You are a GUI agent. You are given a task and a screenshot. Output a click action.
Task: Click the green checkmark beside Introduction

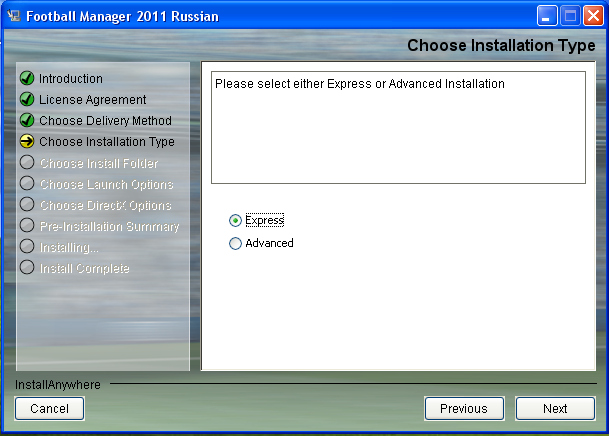(27, 78)
